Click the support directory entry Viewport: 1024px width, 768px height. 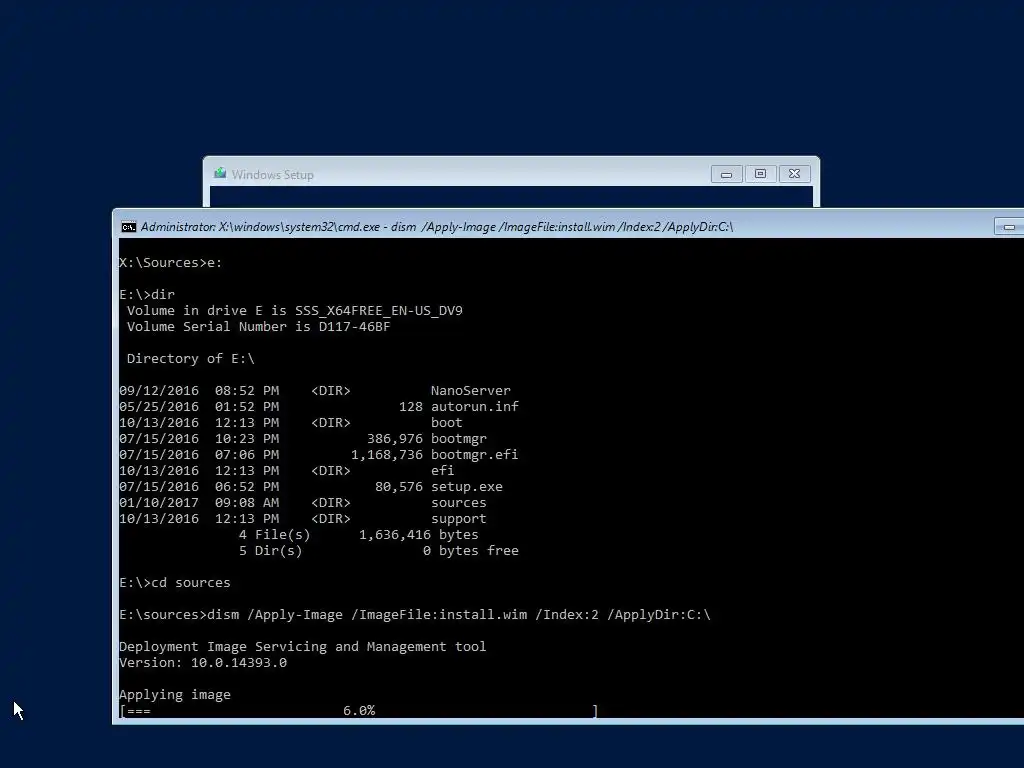pos(303,519)
